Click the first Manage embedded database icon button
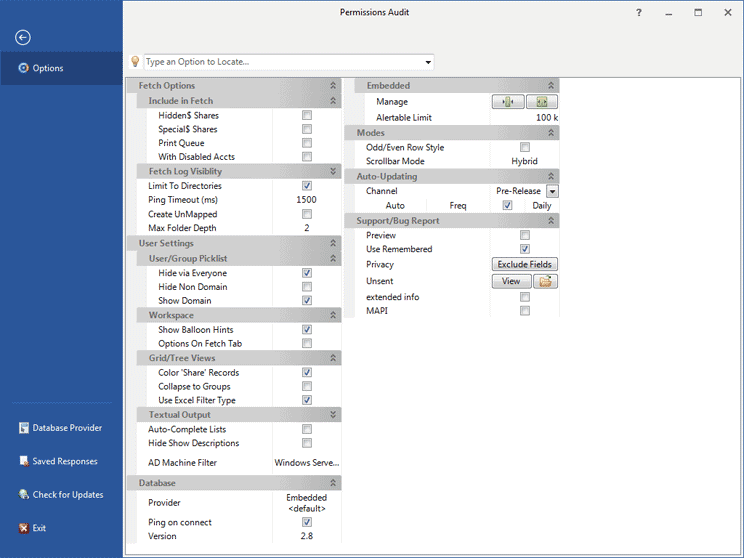Viewport: 744px width, 558px height. pos(508,102)
